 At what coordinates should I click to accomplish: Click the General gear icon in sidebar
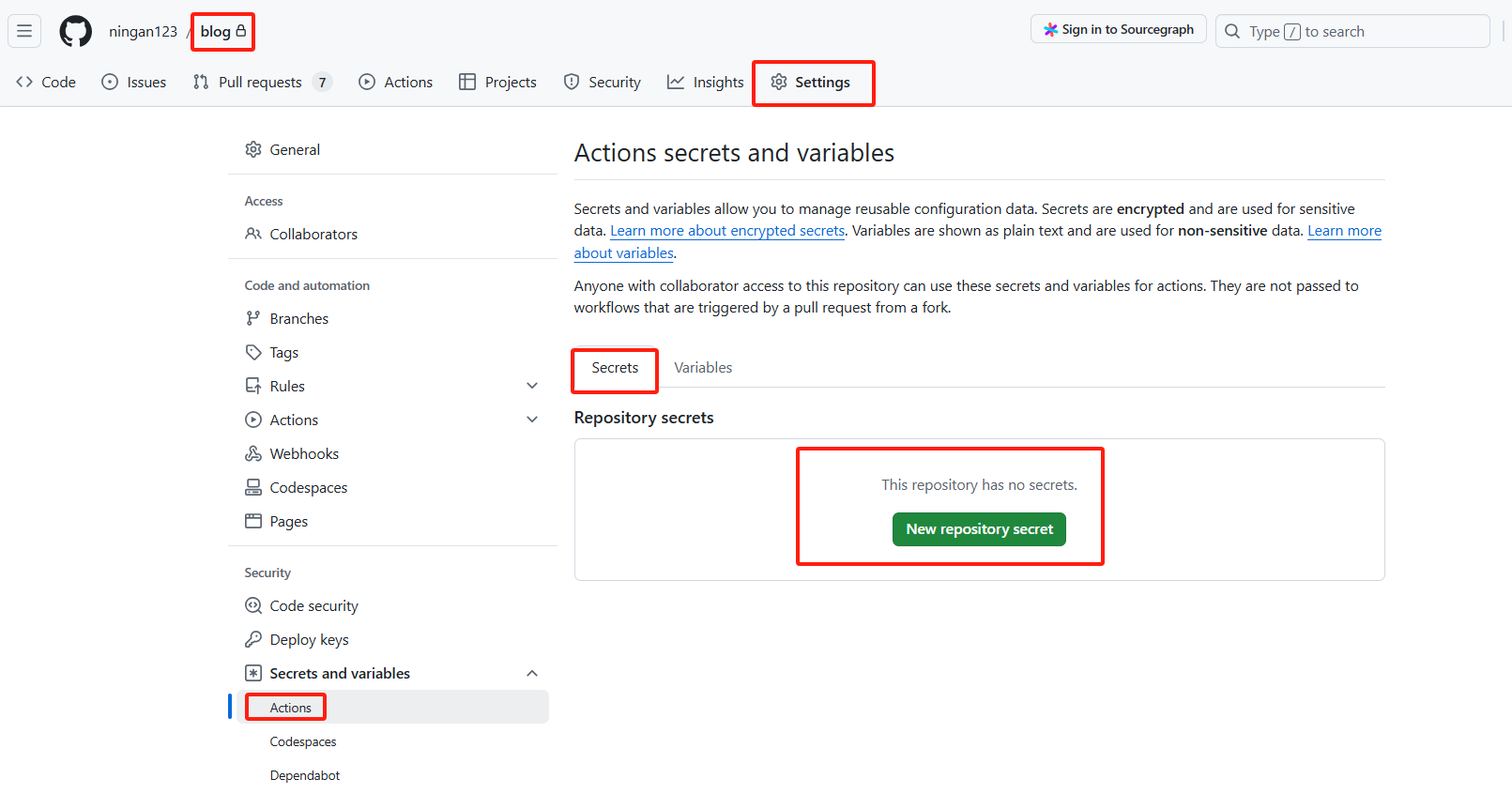pos(253,149)
